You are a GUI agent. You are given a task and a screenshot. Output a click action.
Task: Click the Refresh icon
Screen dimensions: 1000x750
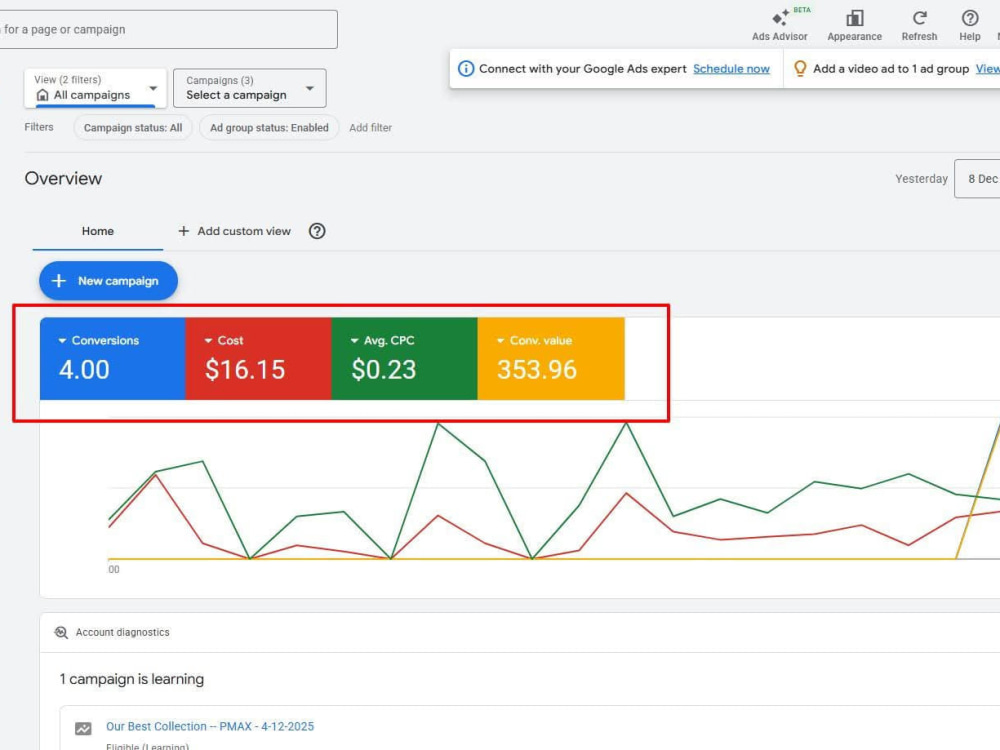pyautogui.click(x=919, y=18)
